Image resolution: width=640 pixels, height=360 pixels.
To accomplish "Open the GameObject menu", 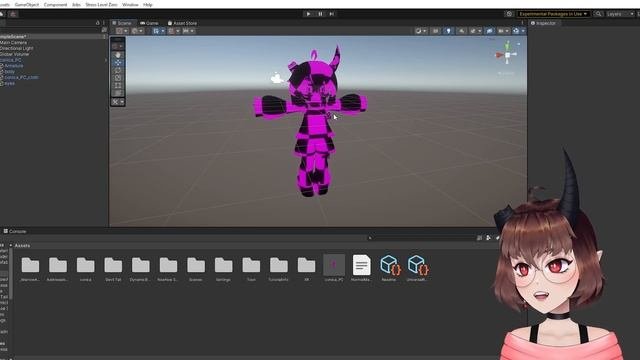I will tap(27, 5).
